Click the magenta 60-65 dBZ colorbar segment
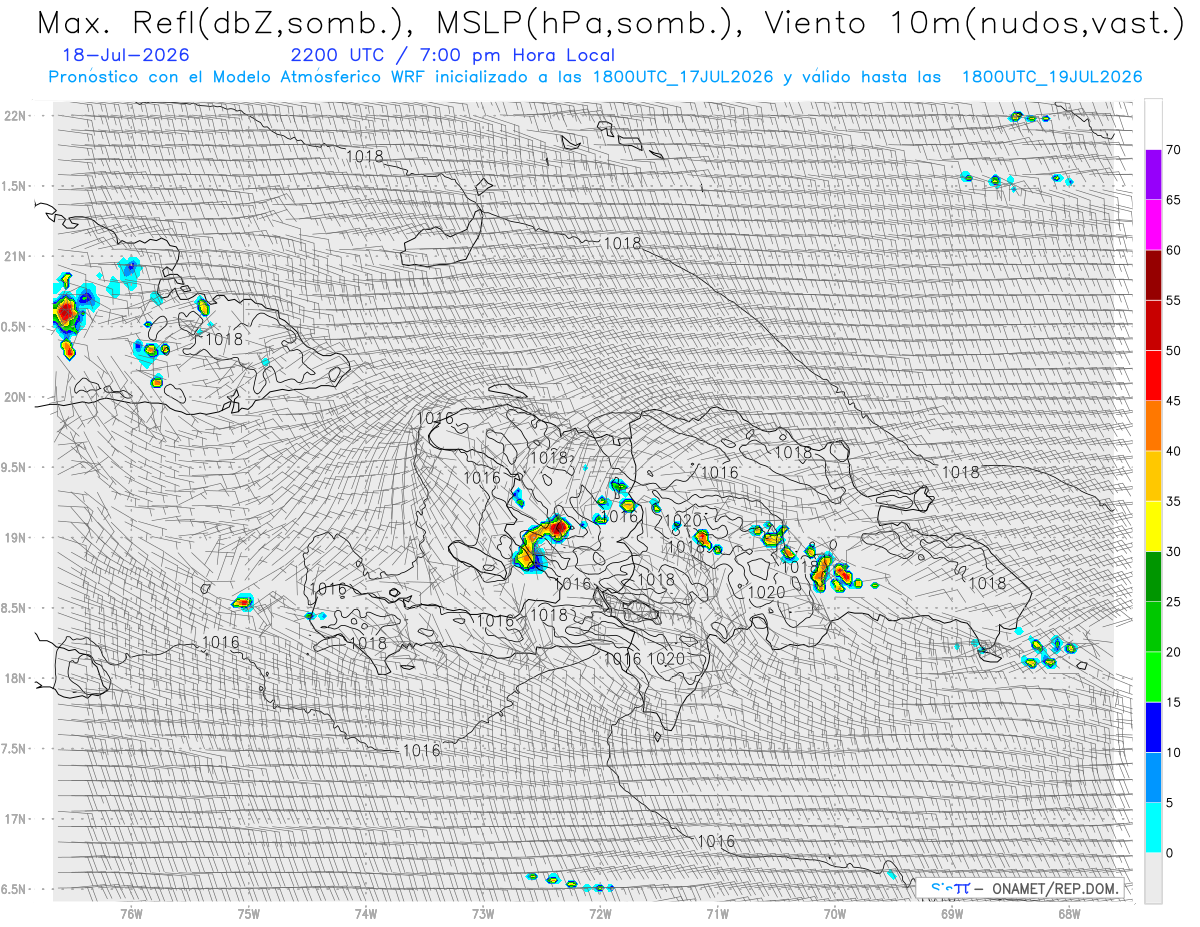The width and height of the screenshot is (1200, 927). 1153,225
